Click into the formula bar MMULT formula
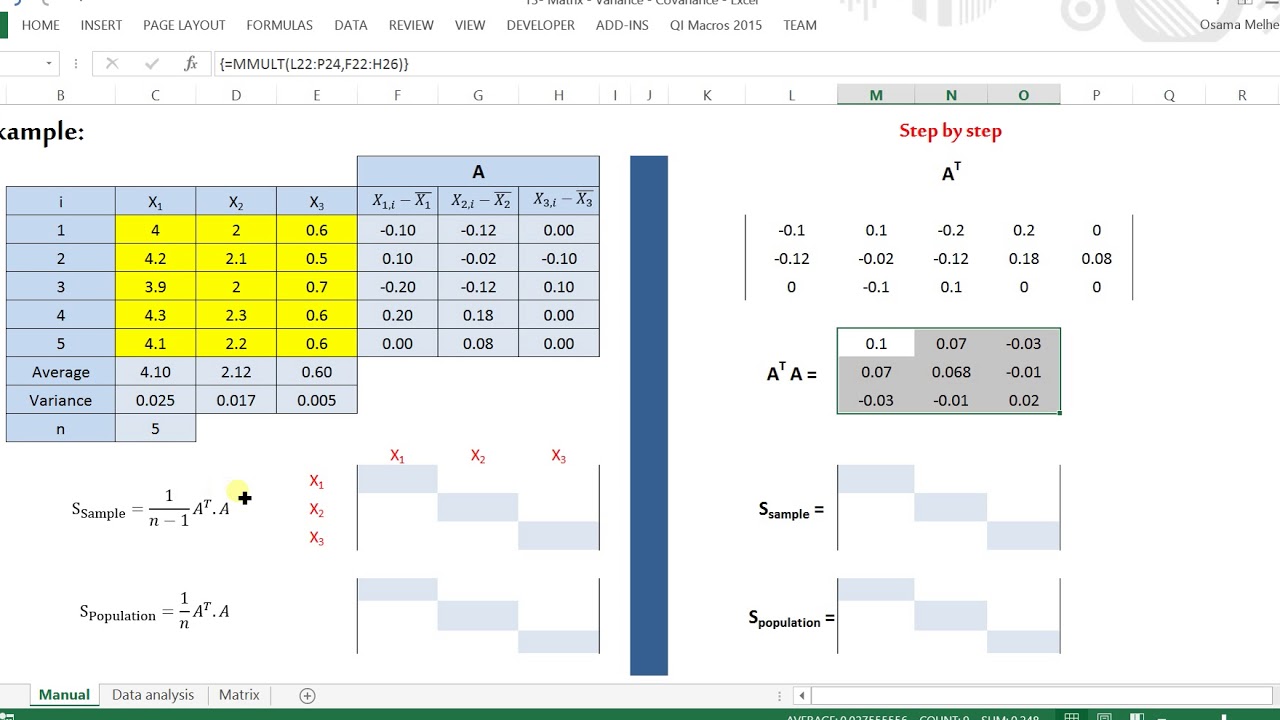 tap(314, 64)
